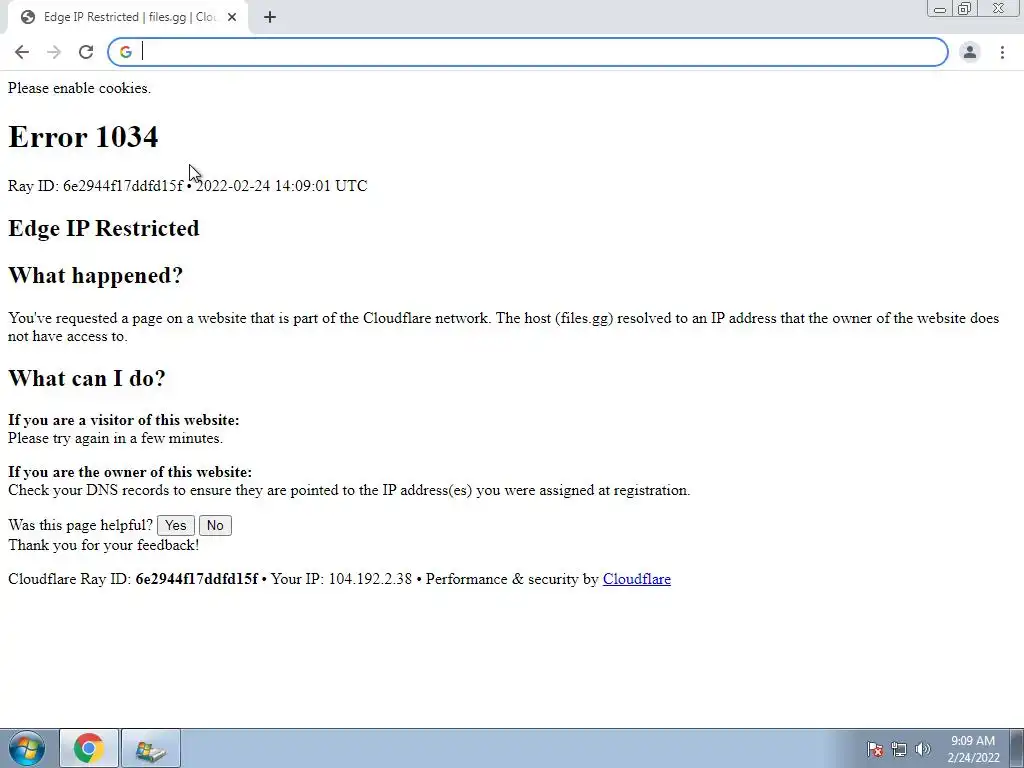The width and height of the screenshot is (1024, 768).
Task: Click 'Thank you for your feedback!' text
Action: pyautogui.click(x=103, y=545)
